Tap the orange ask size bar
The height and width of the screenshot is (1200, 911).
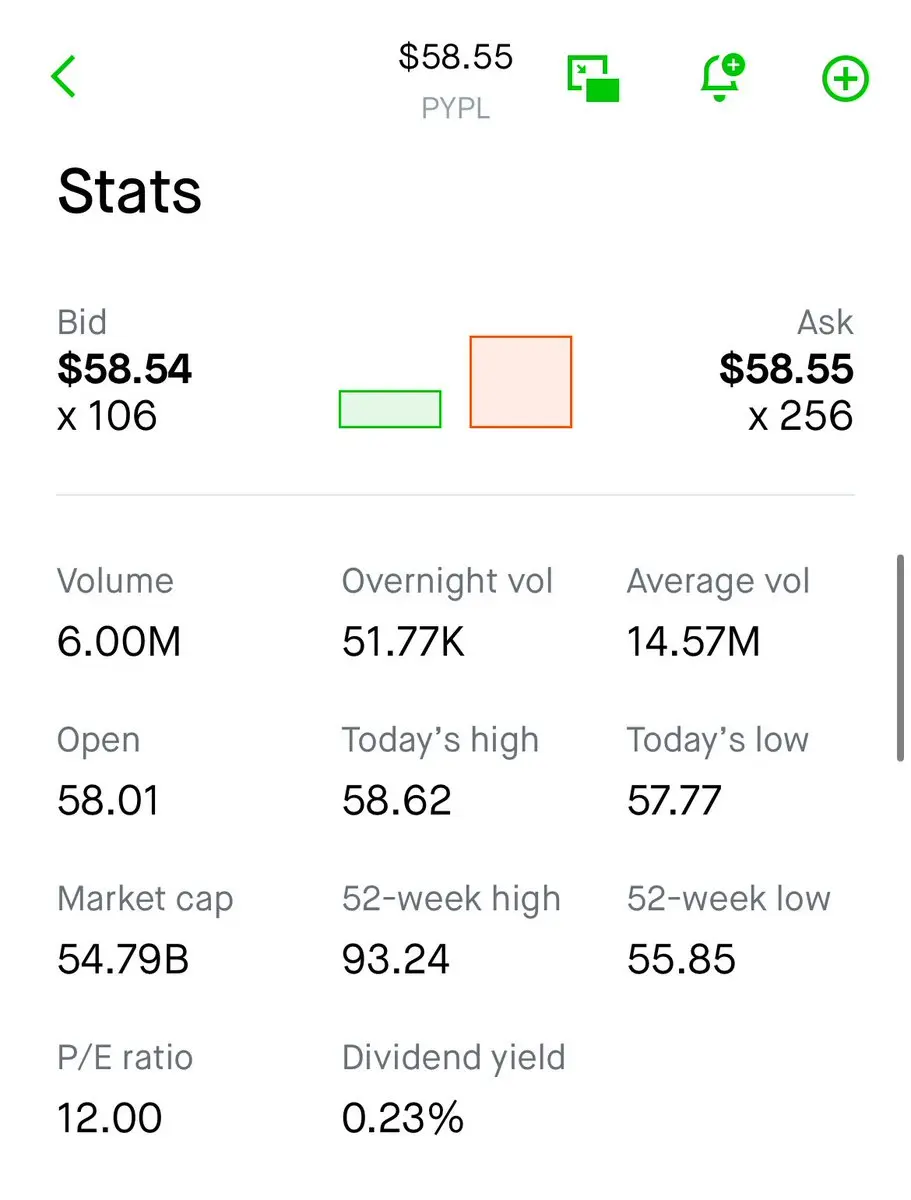click(521, 382)
